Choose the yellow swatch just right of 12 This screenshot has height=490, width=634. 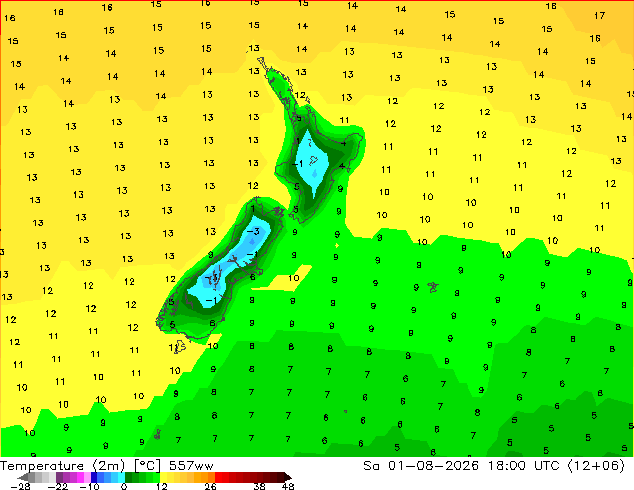[x=164, y=477]
